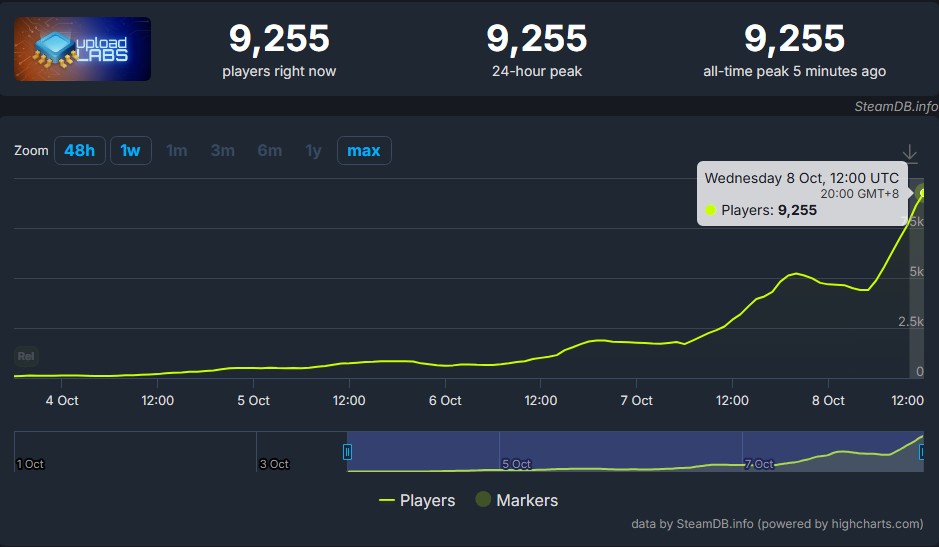Image resolution: width=939 pixels, height=547 pixels.
Task: Select the 1w zoom range
Action: (x=130, y=151)
